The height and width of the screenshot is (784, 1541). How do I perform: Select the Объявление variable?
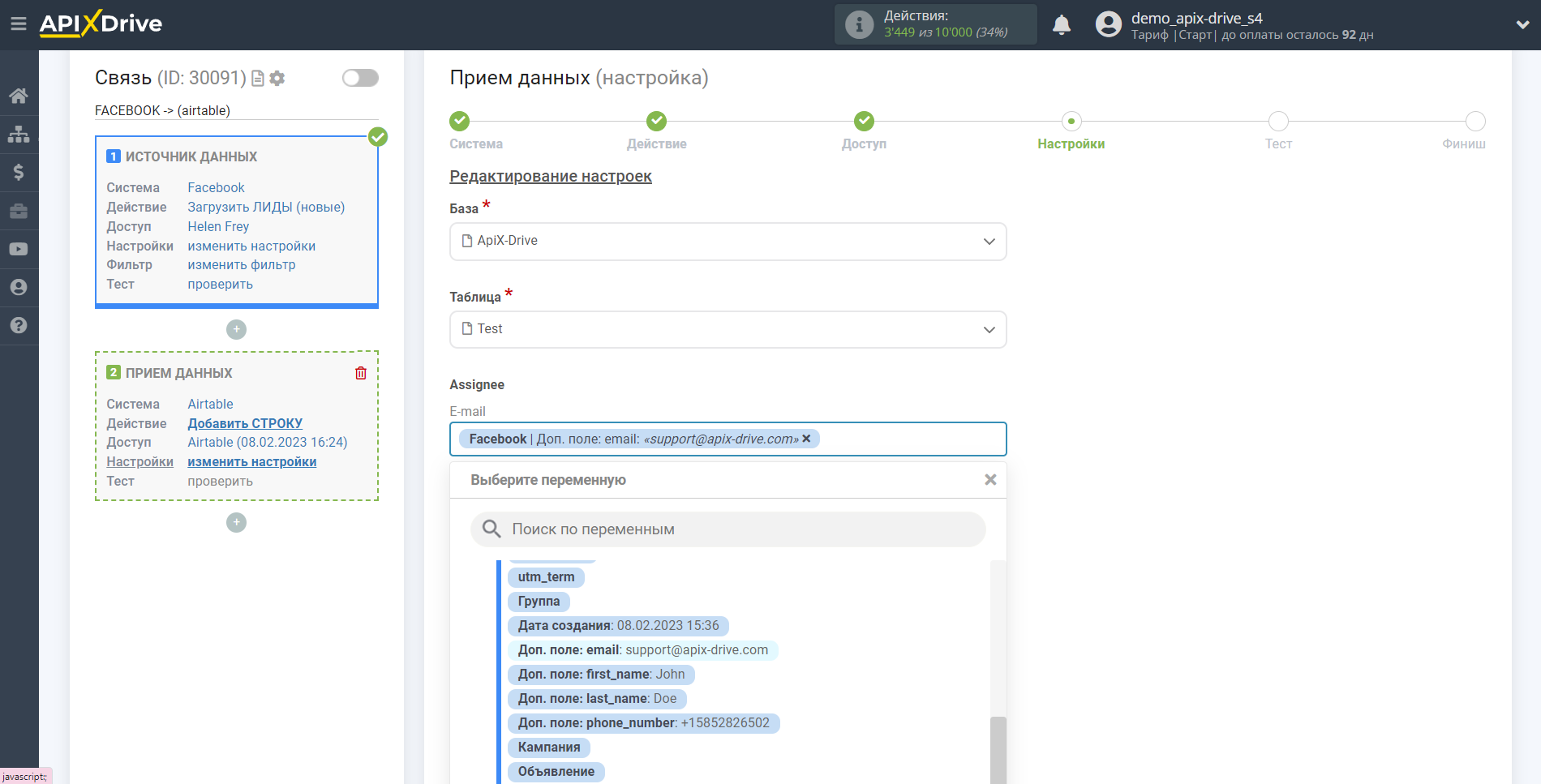coord(556,772)
